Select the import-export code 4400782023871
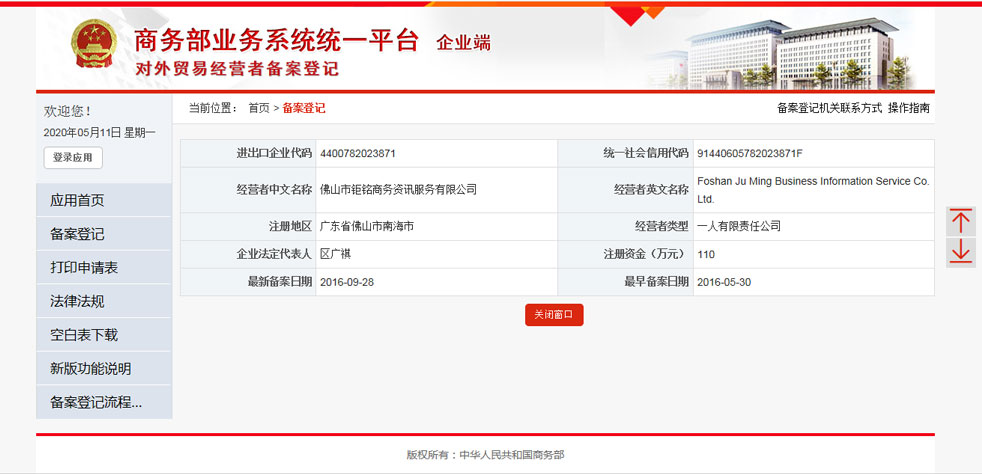982x474 pixels. point(357,153)
